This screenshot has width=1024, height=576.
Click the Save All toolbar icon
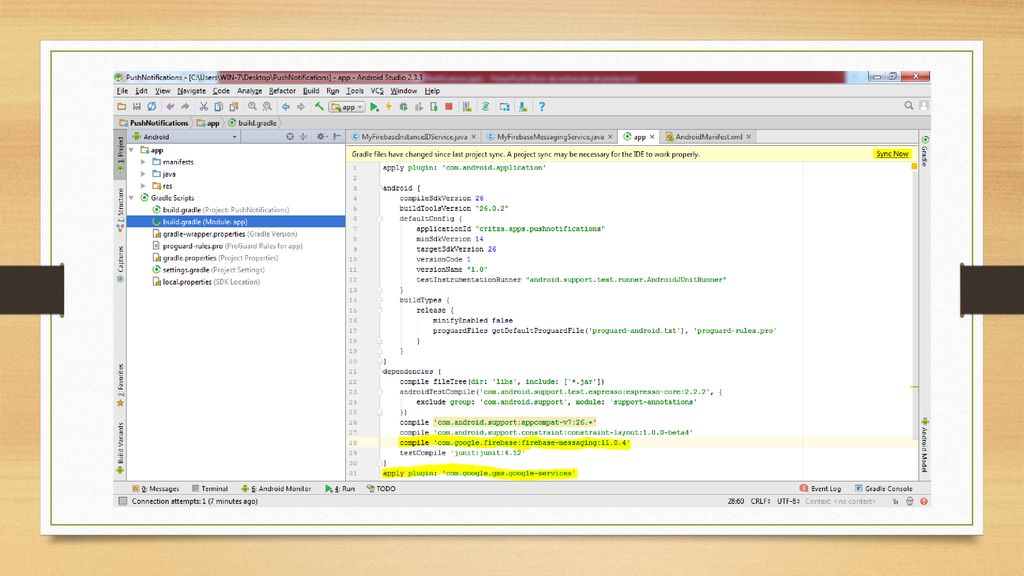tap(136, 106)
